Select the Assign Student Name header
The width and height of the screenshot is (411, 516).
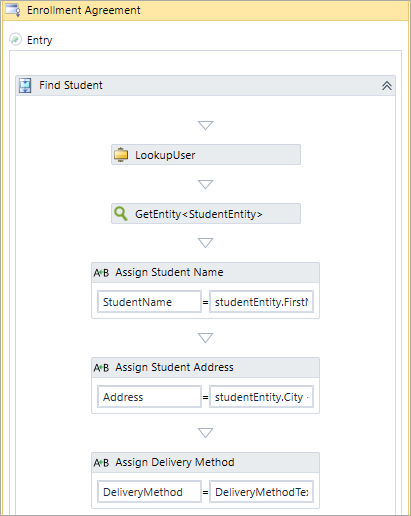(x=205, y=273)
